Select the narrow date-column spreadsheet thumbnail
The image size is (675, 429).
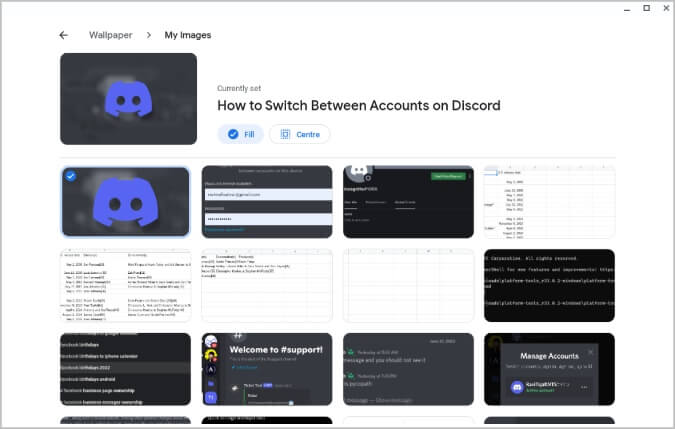tap(550, 202)
